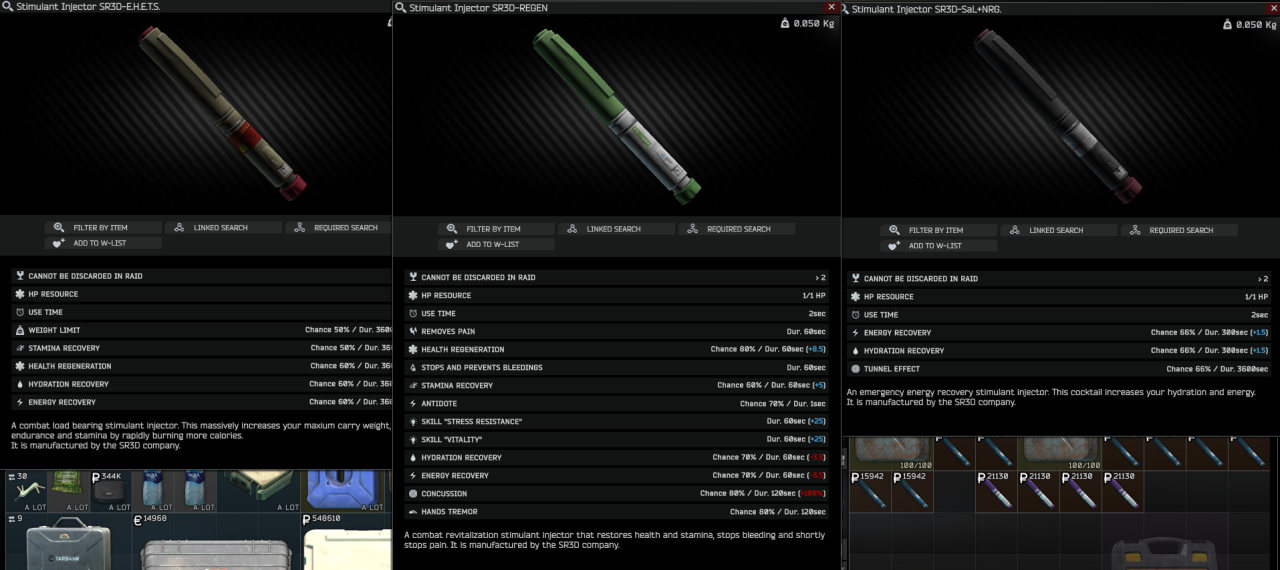Screen dimensions: 1280x570
Task: Click magnifier icon in SR3D-REGEN title bar
Action: [x=401, y=8]
